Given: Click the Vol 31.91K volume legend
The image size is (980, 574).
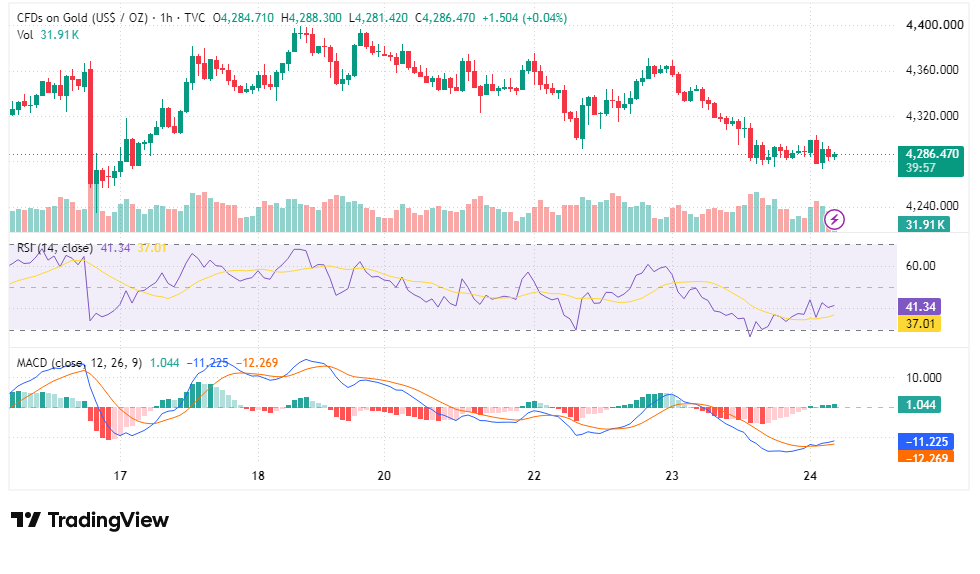Looking at the screenshot, I should tap(48, 34).
